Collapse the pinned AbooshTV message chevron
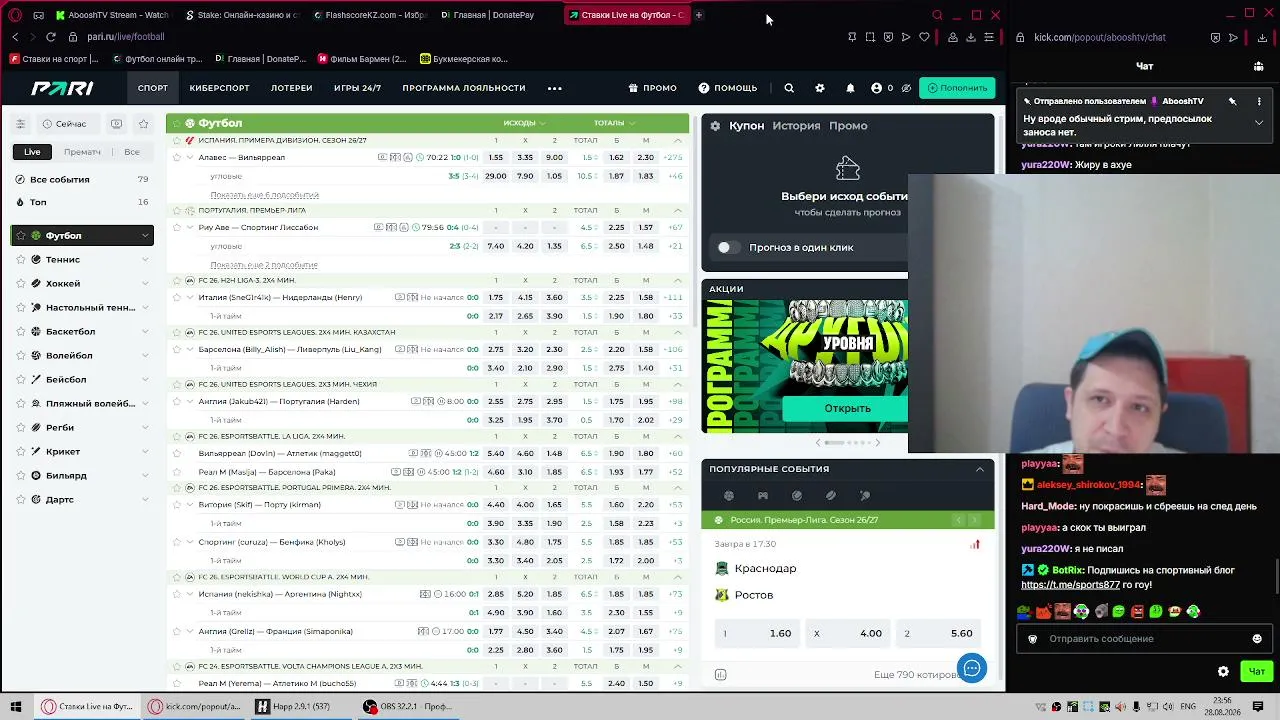Screen dimensions: 1280x720 [1259, 122]
